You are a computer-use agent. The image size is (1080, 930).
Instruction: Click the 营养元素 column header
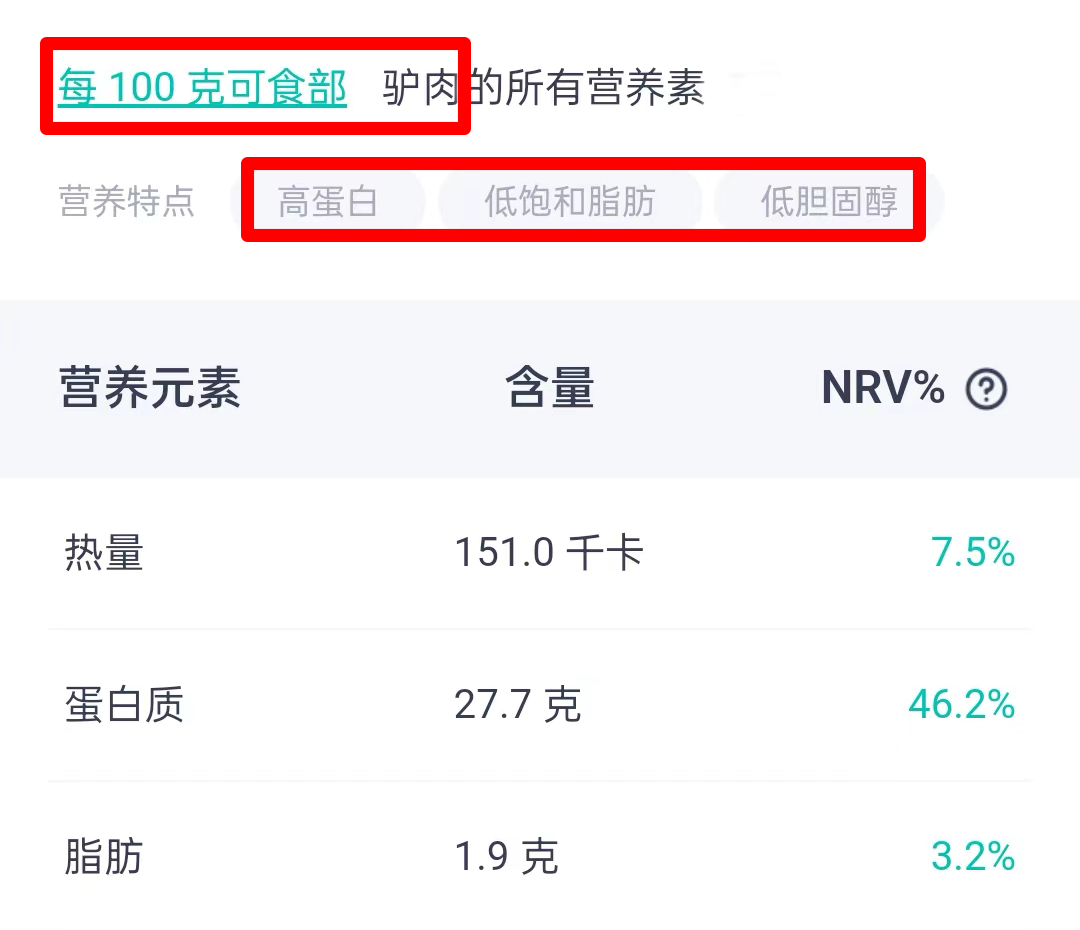click(x=150, y=388)
